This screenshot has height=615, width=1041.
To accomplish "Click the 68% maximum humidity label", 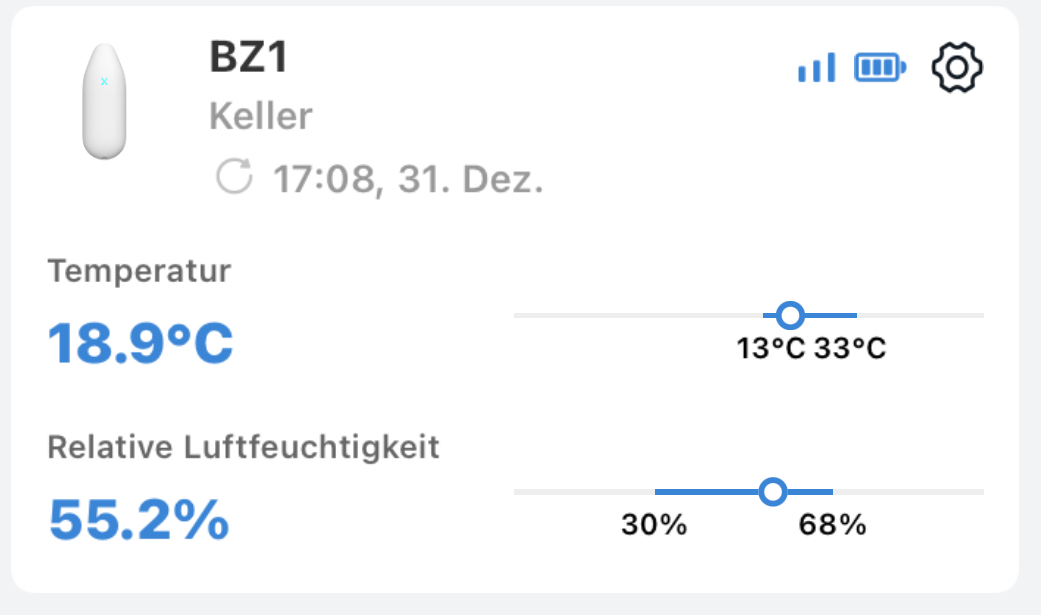I will click(832, 525).
